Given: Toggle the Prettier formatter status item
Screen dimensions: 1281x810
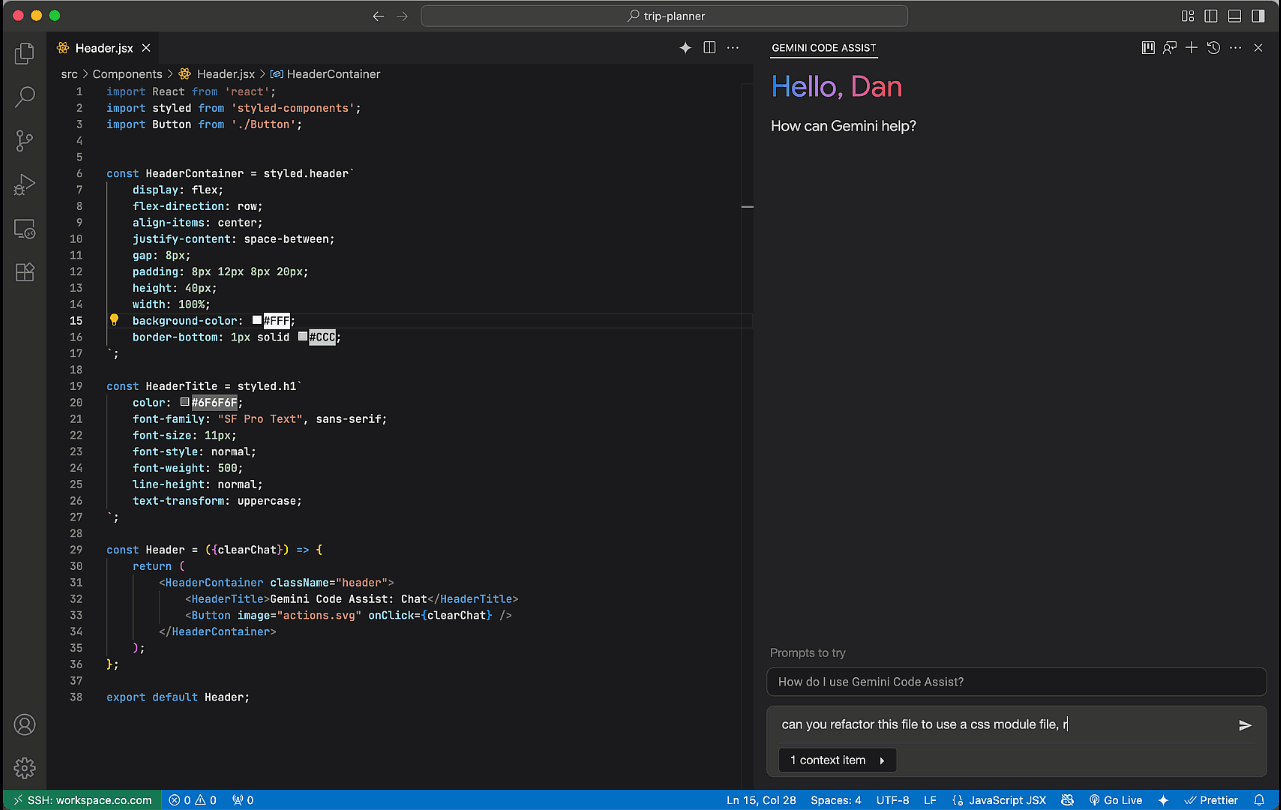Looking at the screenshot, I should [x=1213, y=800].
